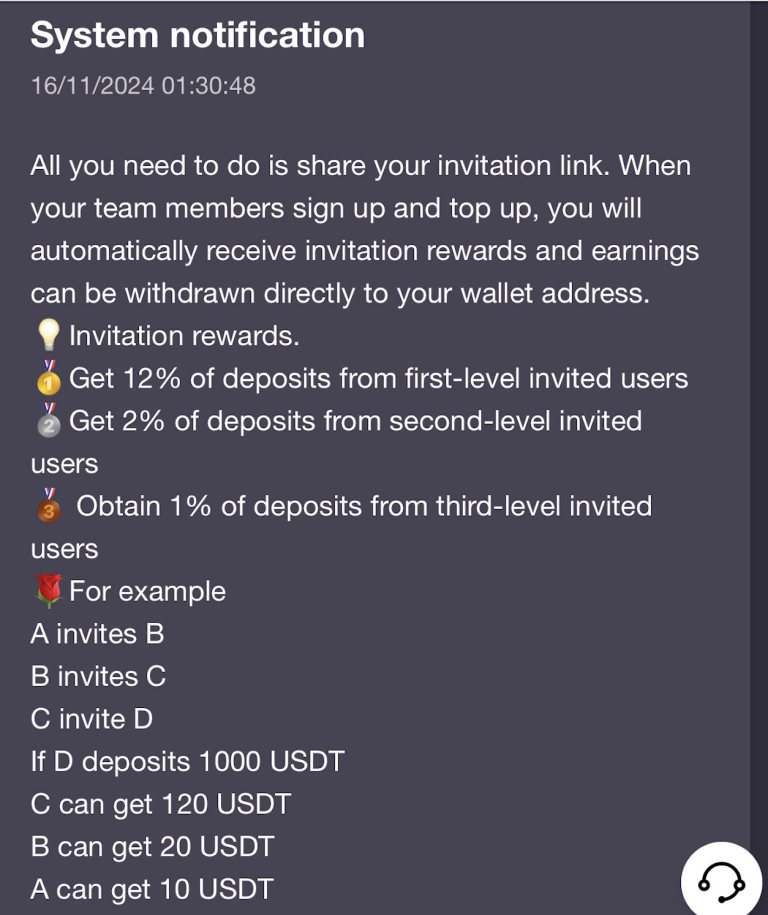Click the gold first-place medal icon
The width and height of the screenshot is (768, 915).
click(47, 378)
